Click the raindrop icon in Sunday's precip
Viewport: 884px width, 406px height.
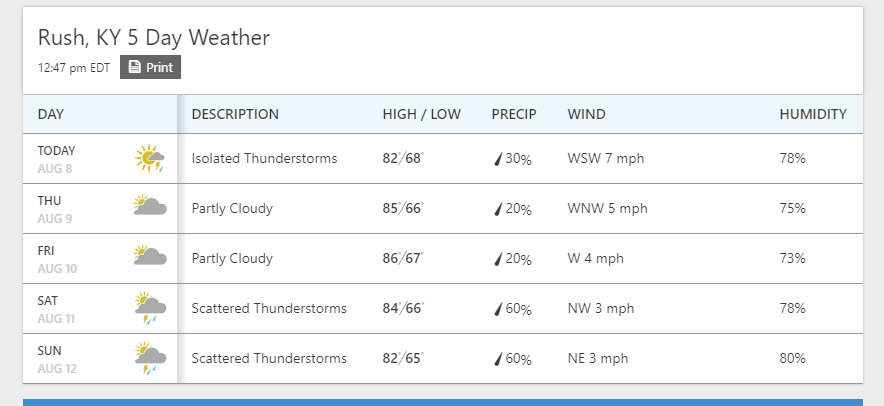click(x=498, y=359)
